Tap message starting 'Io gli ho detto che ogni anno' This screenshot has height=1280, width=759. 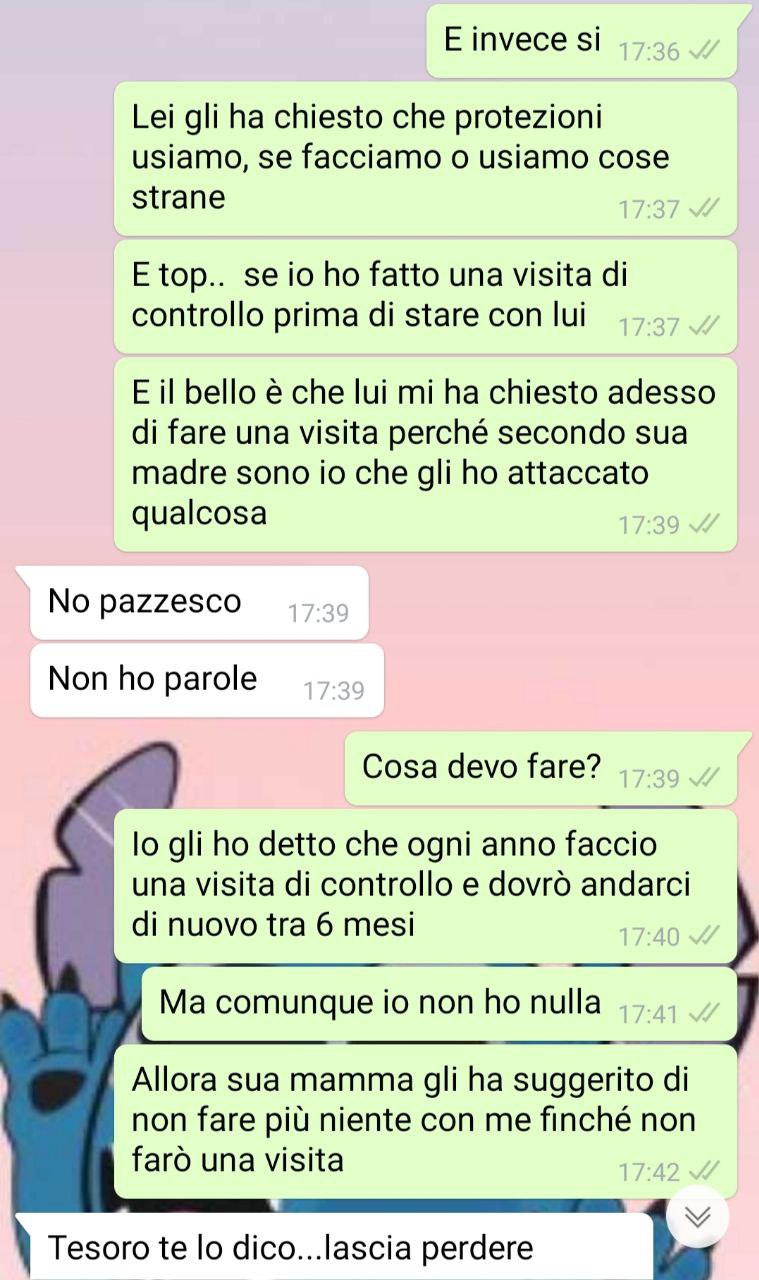point(425,885)
